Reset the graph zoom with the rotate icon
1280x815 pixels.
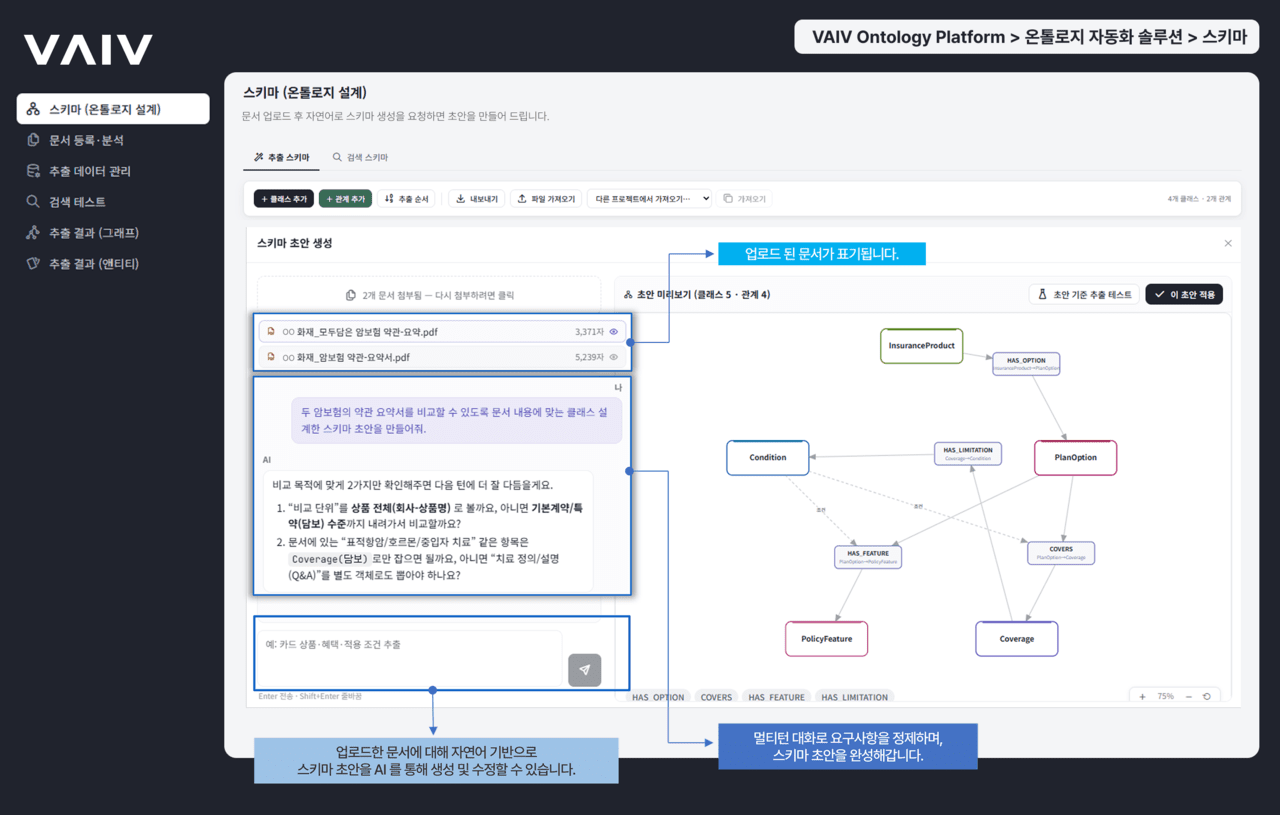click(x=1207, y=696)
